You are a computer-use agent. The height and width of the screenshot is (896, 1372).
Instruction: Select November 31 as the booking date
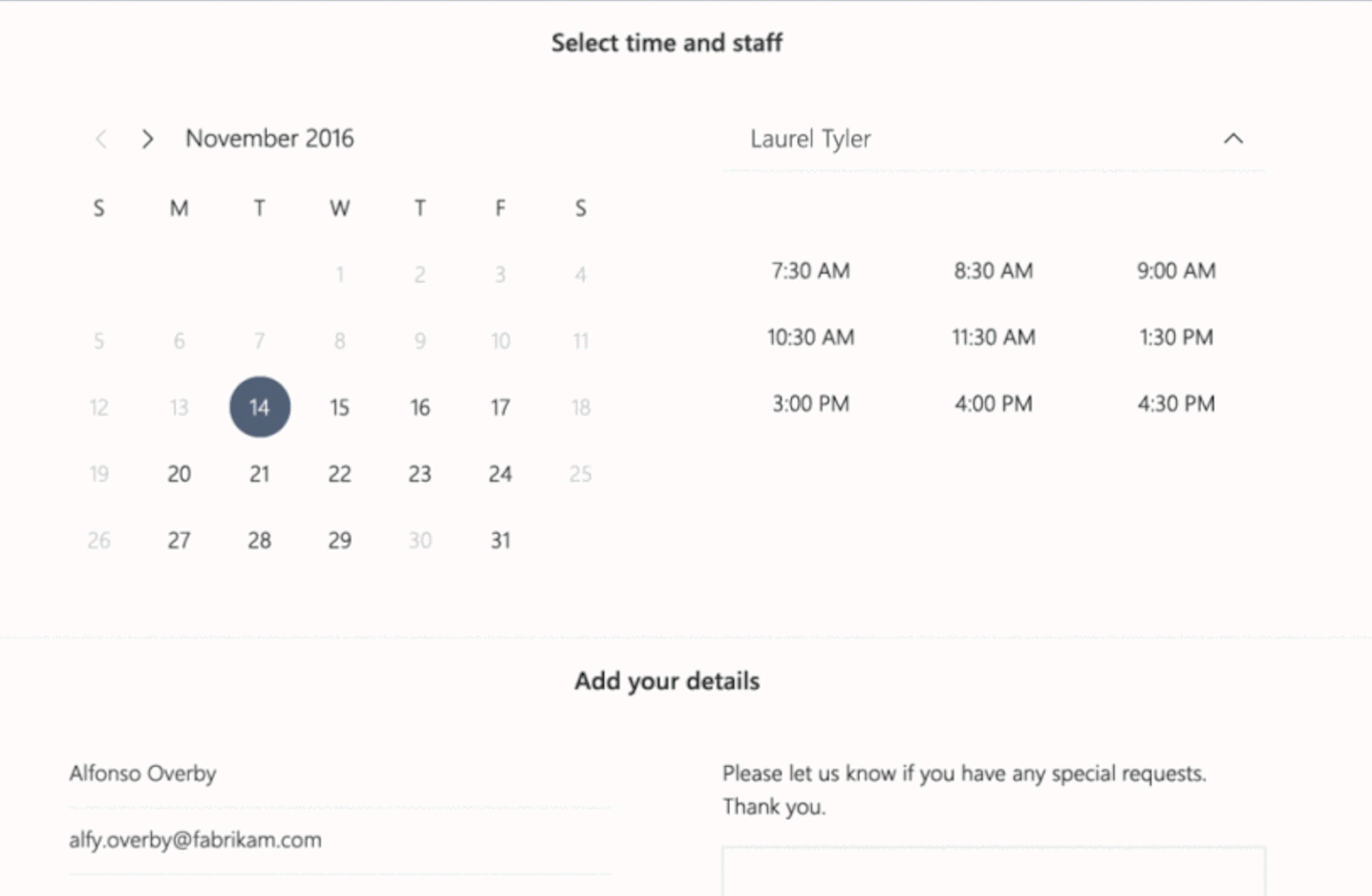500,540
